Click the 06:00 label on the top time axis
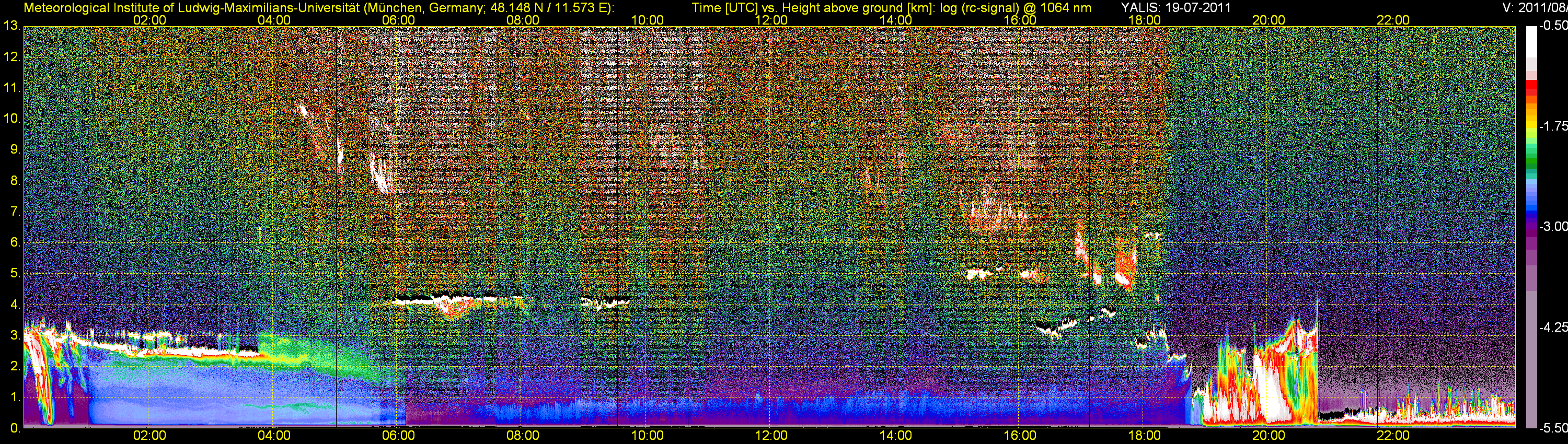This screenshot has width=1568, height=444. [398, 20]
